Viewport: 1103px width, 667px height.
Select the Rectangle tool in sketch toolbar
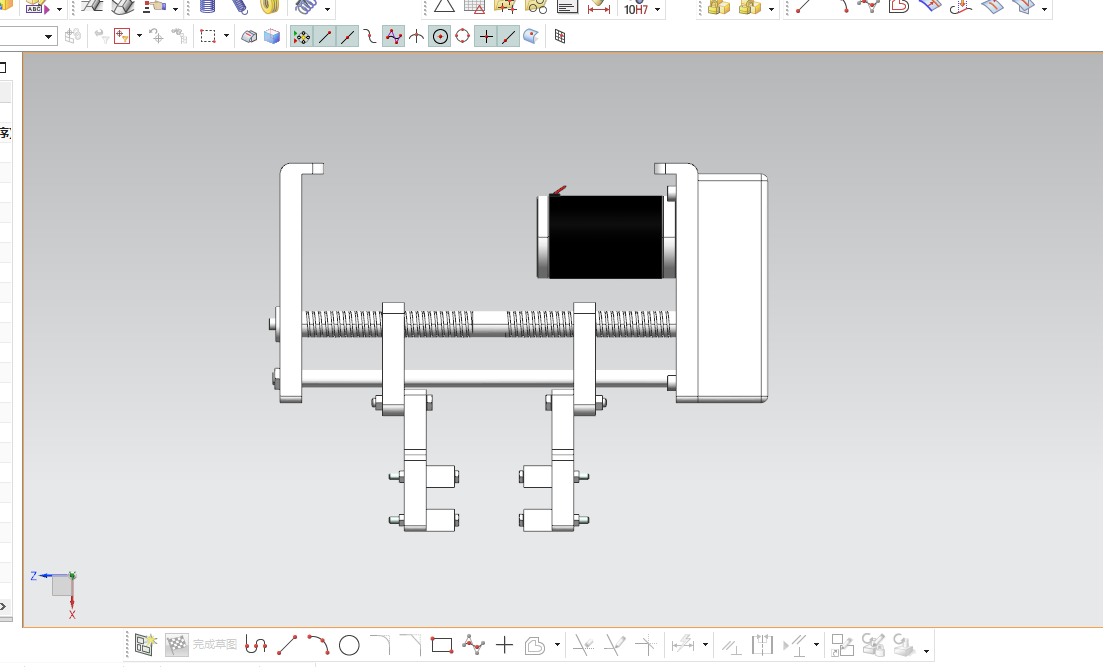coord(442,644)
